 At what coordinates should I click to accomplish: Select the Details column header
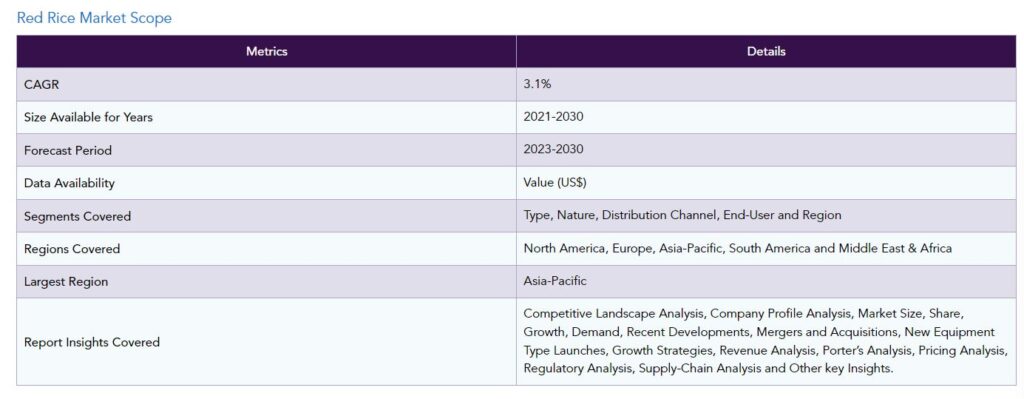pyautogui.click(x=766, y=52)
